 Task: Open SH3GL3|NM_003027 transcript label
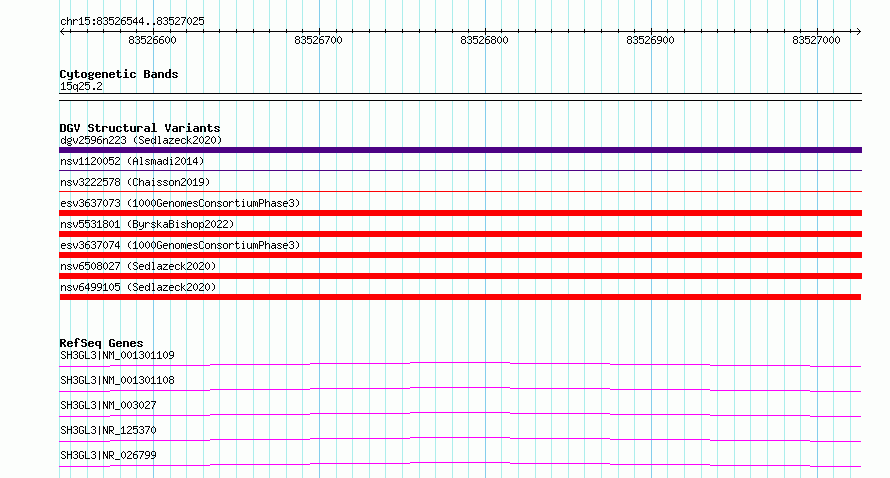(x=108, y=405)
